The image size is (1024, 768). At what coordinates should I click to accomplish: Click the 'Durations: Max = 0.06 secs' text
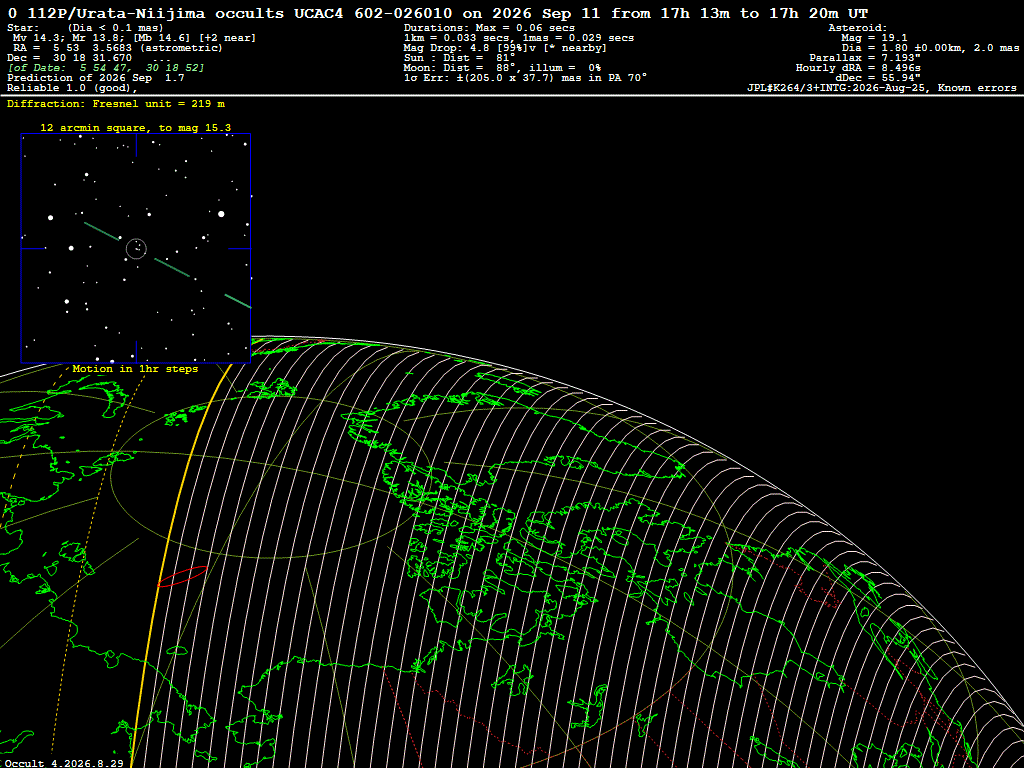[x=489, y=27]
